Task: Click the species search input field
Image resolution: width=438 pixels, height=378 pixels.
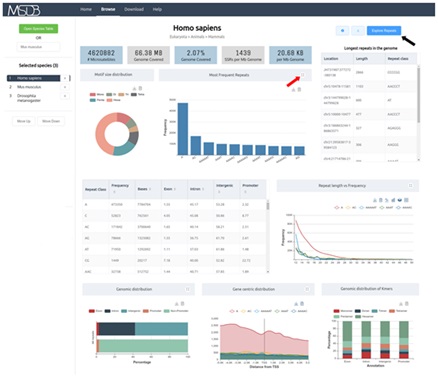Action: click(38, 47)
